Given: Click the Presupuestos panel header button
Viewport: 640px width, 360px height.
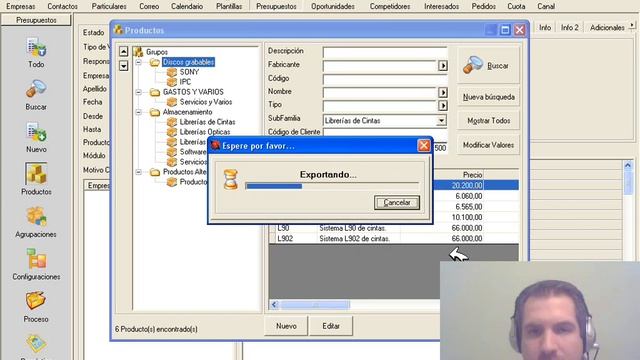Looking at the screenshot, I should point(36,20).
